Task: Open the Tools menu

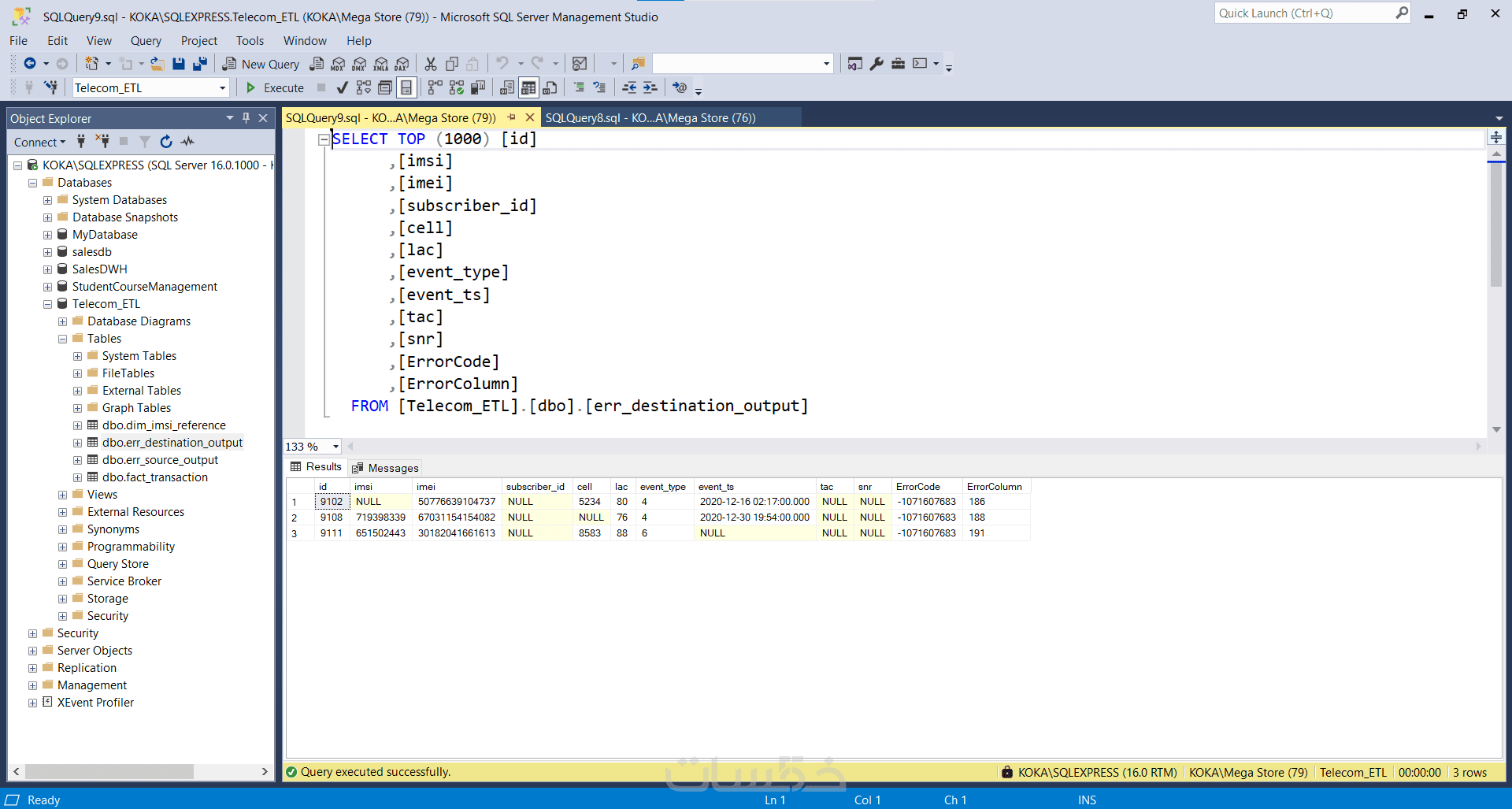Action: point(250,41)
